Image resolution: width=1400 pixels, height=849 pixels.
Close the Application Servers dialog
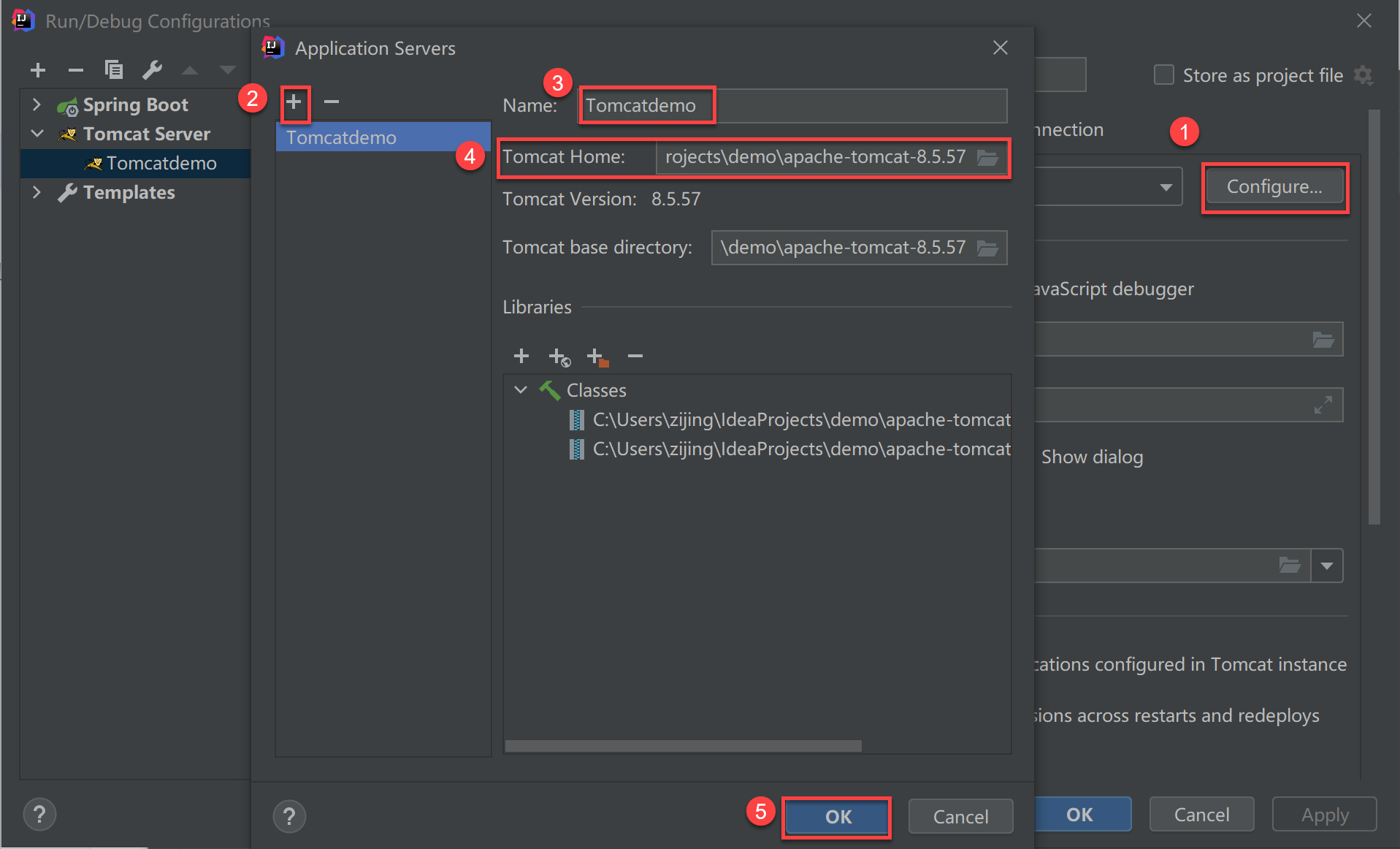1001,47
